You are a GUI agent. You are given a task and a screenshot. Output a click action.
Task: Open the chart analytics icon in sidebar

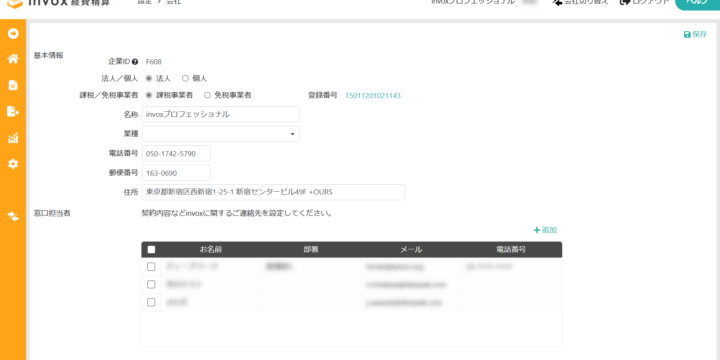click(x=13, y=138)
